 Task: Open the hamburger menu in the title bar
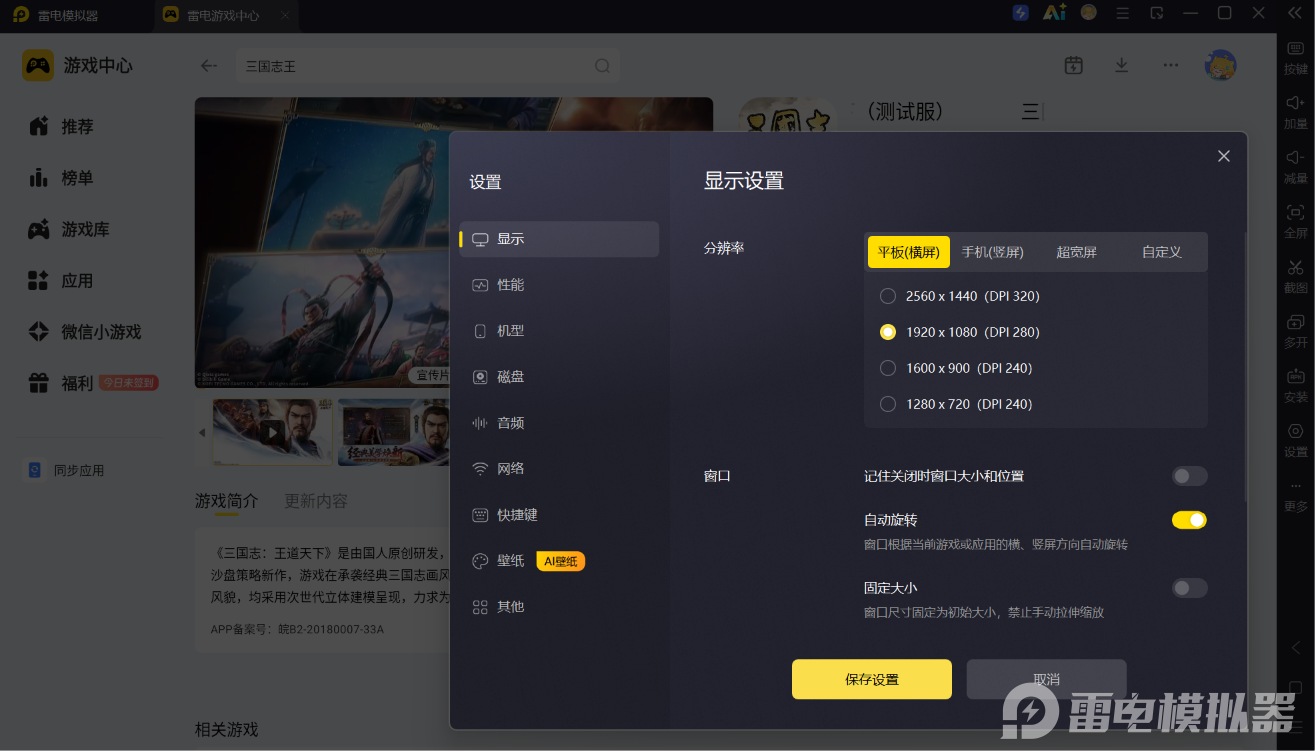click(x=1123, y=13)
